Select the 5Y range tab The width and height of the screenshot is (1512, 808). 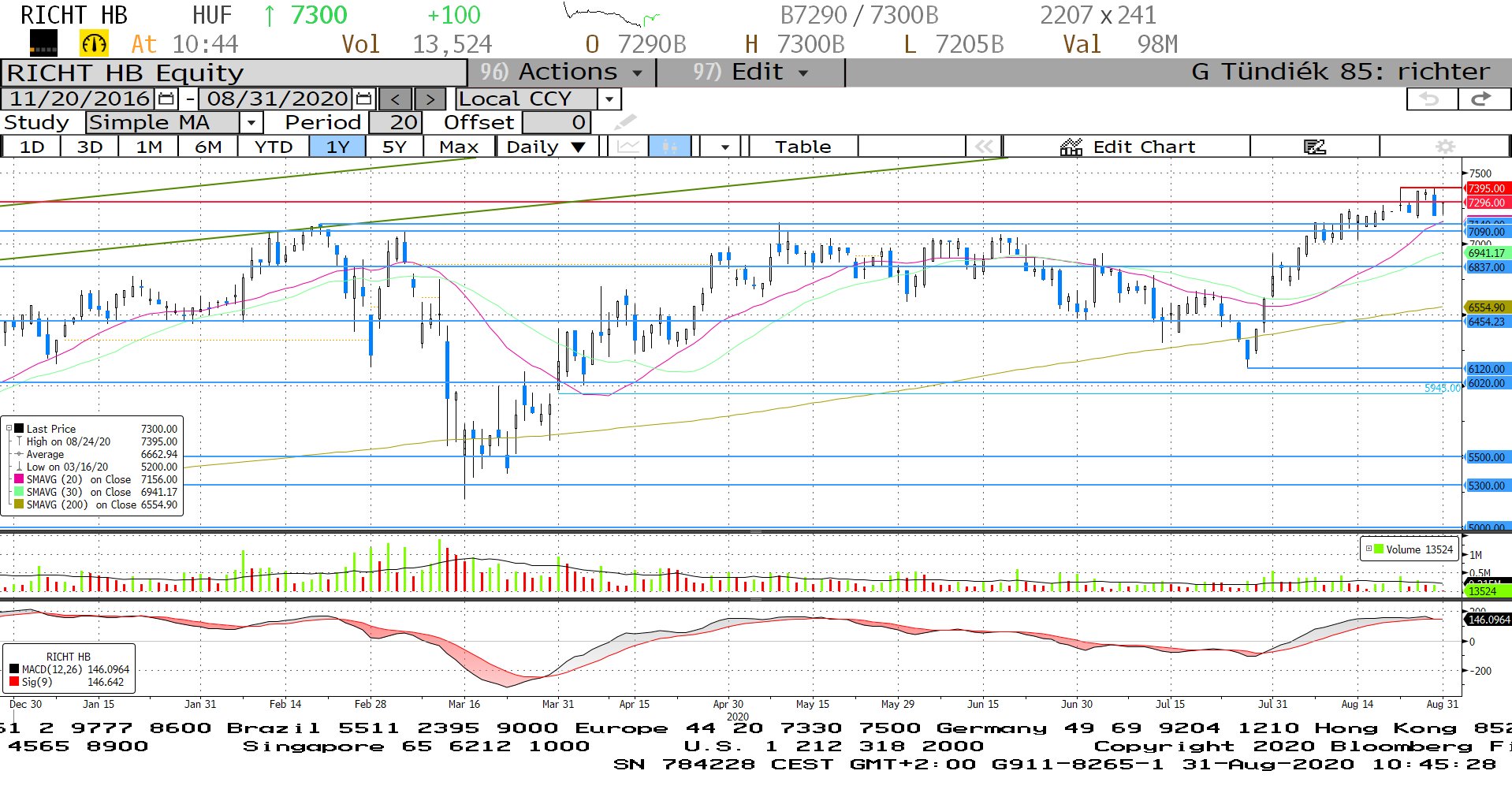394,147
